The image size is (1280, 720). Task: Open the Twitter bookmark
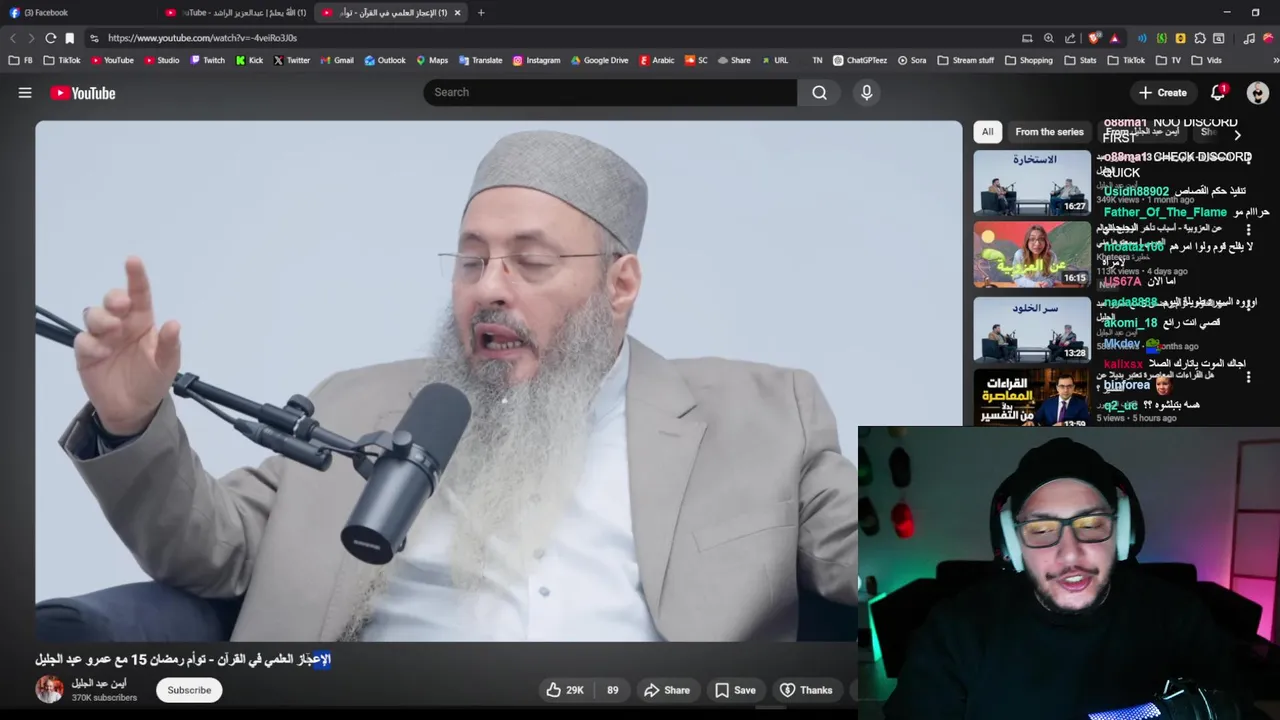[x=291, y=60]
